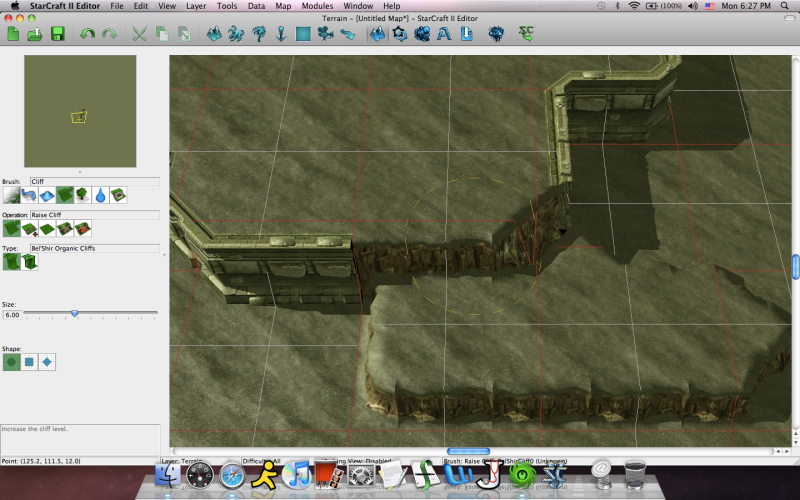Pick the diamond brush shape

[x=47, y=362]
